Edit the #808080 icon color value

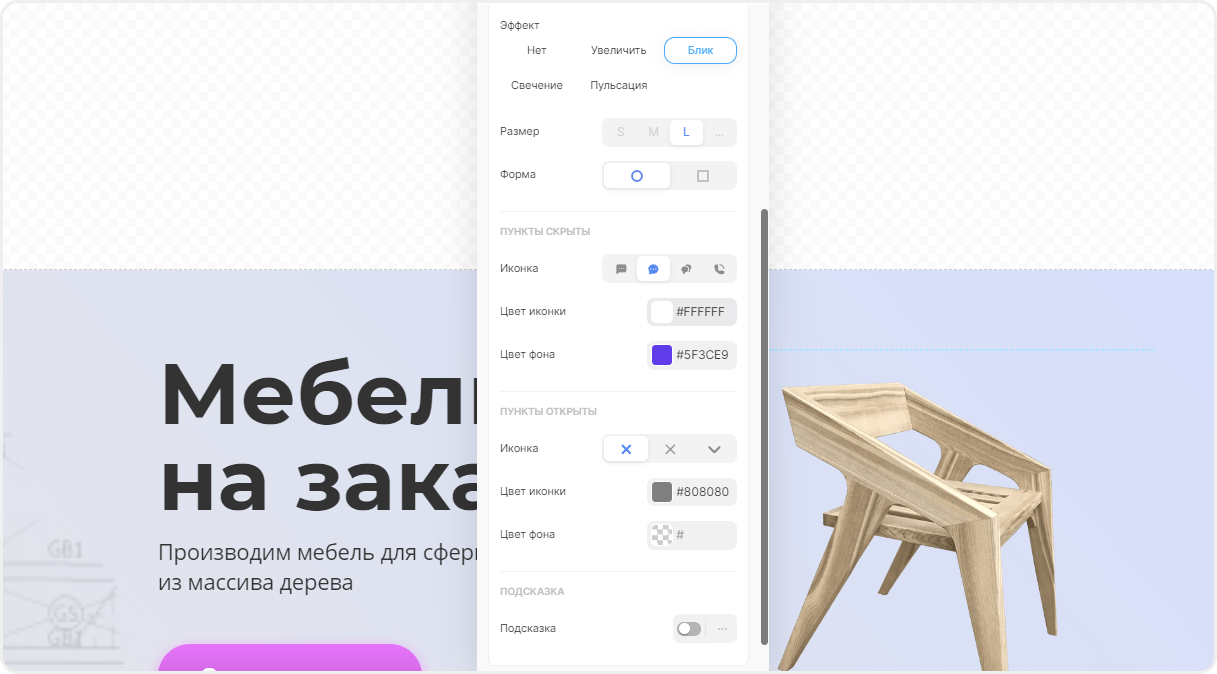click(702, 492)
